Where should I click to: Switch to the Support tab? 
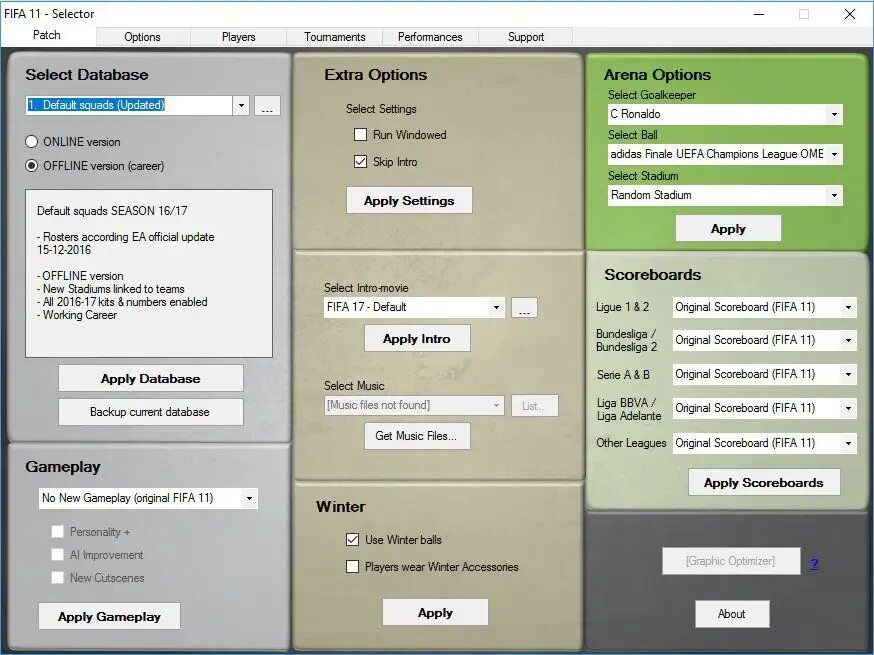coord(526,37)
